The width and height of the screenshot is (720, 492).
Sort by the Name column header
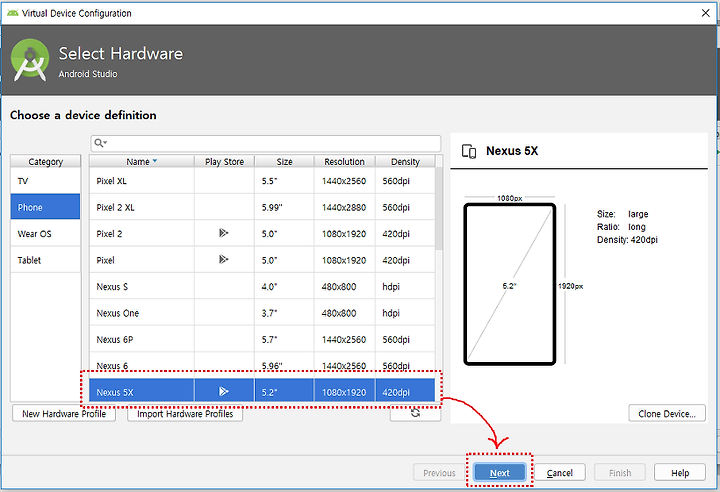[141, 161]
